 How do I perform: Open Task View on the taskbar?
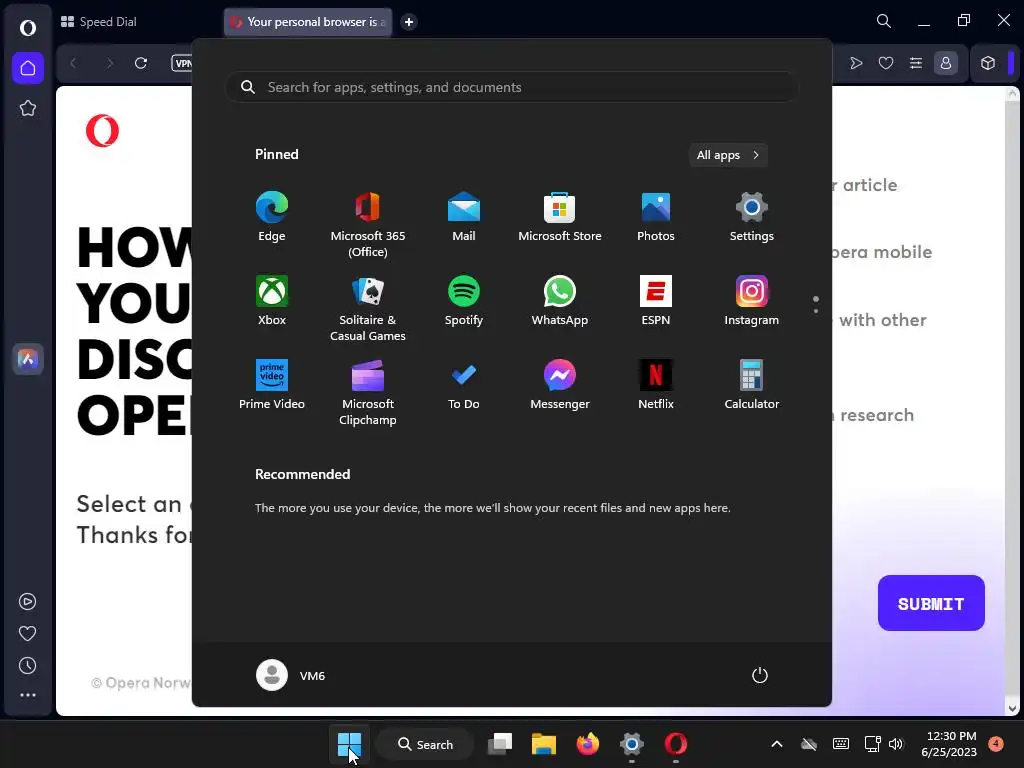coord(500,744)
